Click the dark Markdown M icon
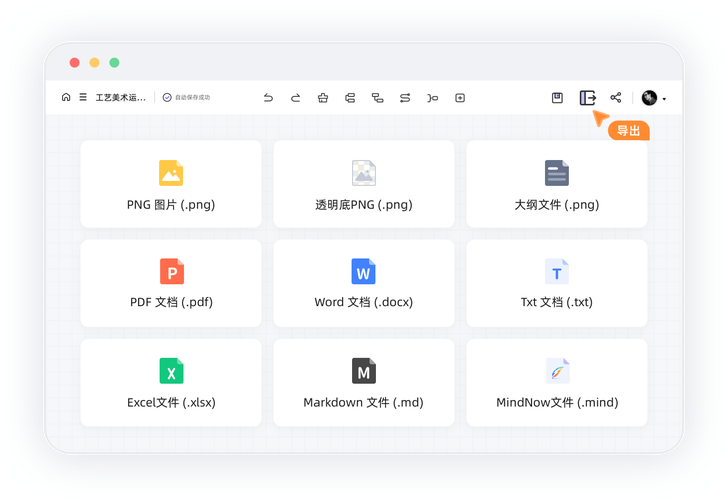 (x=364, y=371)
